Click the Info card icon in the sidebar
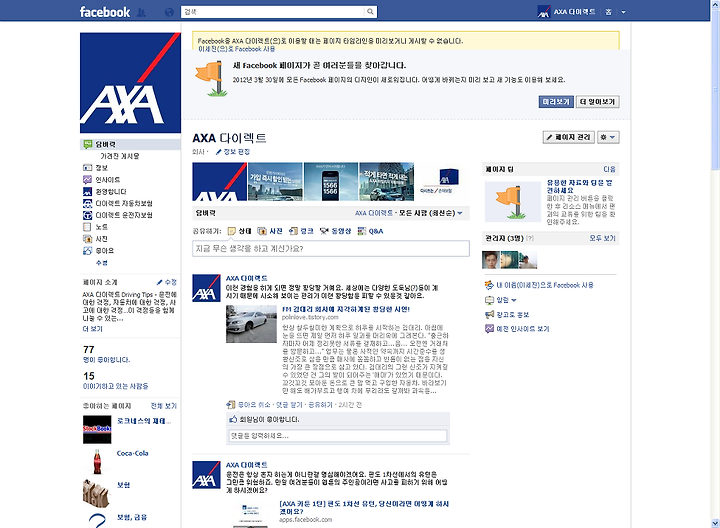This screenshot has height=528, width=720. 87,168
